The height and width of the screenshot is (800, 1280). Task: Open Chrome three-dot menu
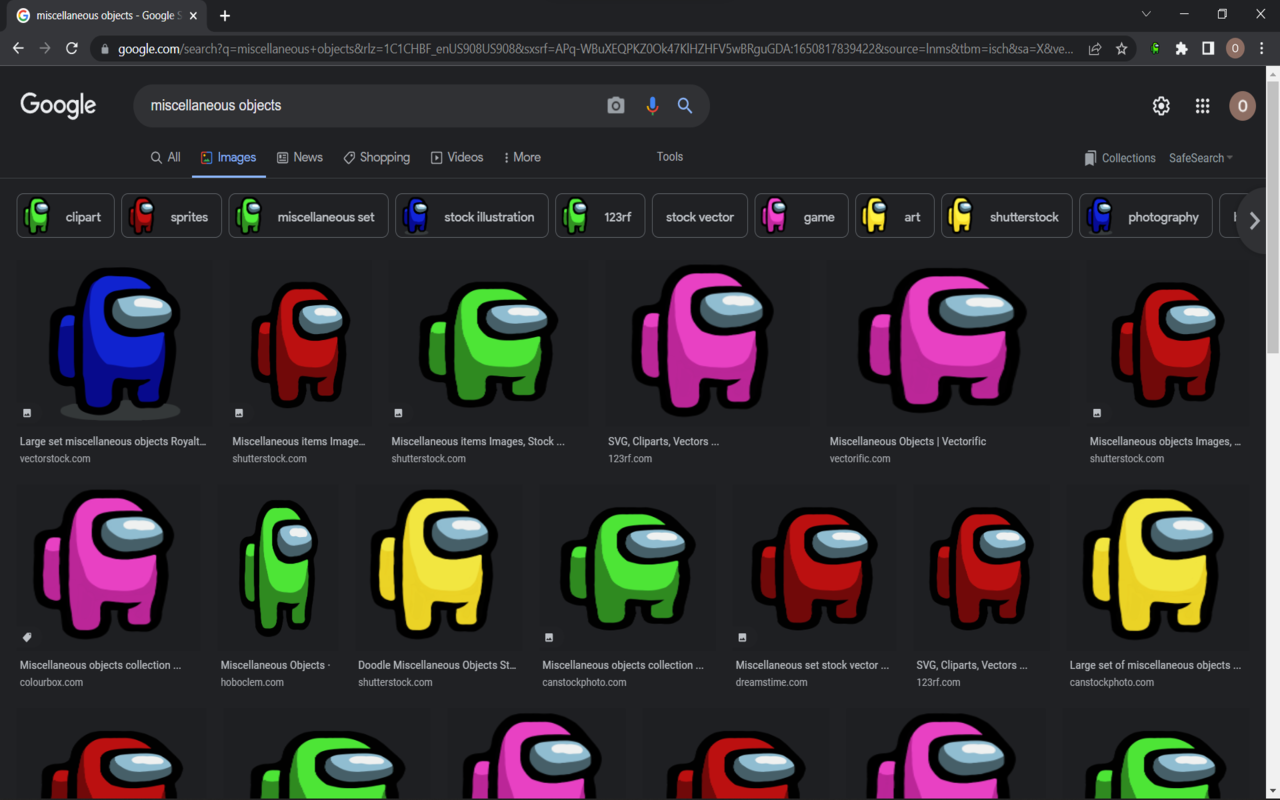click(x=1262, y=48)
